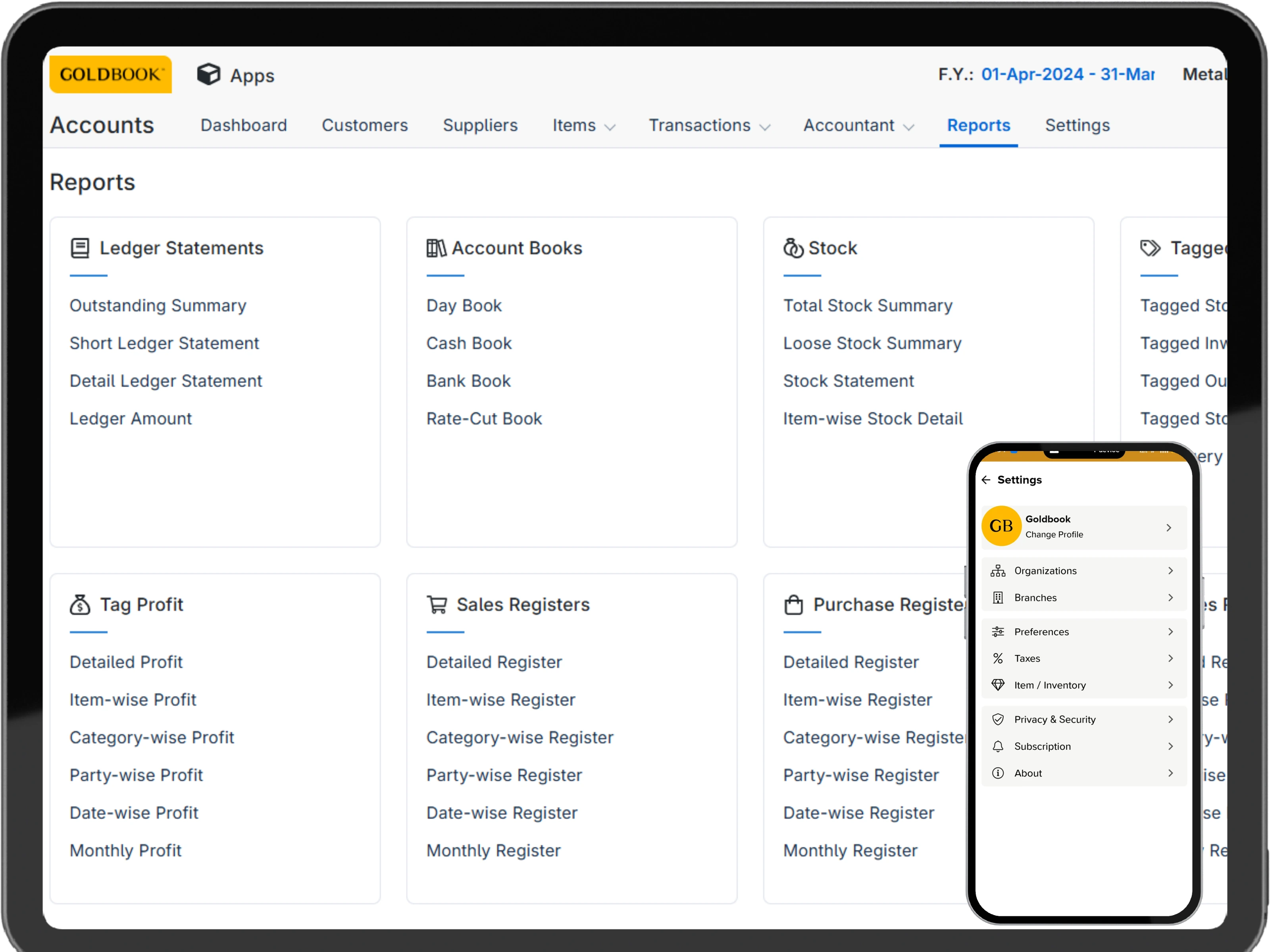Expand the About row arrow

(1170, 773)
